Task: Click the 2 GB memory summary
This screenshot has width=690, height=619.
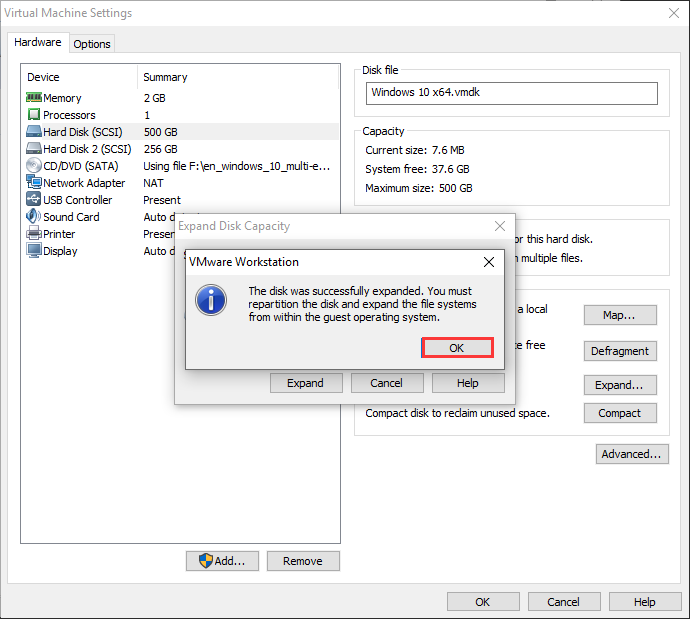Action: pos(154,98)
